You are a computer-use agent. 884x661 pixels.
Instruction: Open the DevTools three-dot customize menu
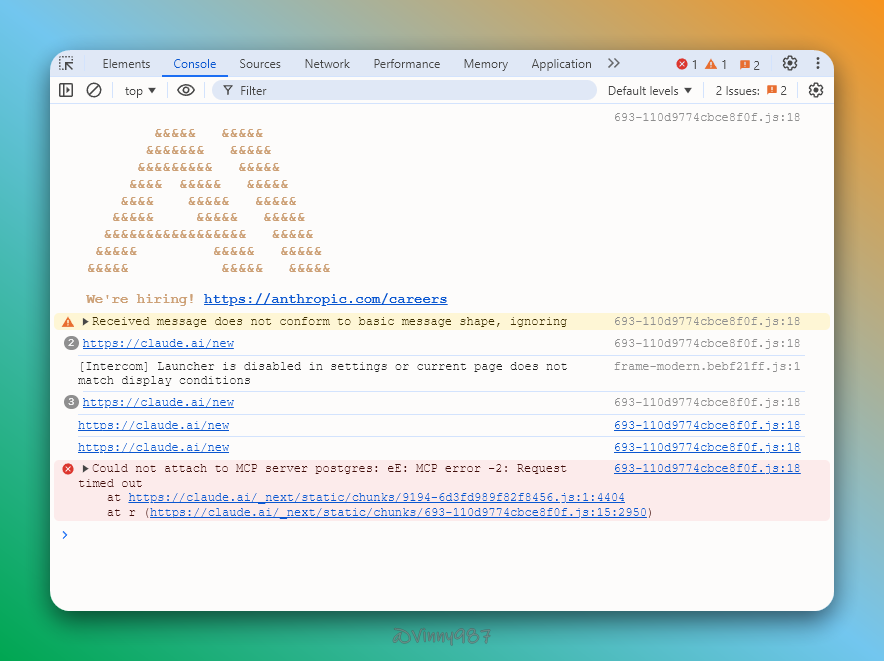pyautogui.click(x=817, y=64)
